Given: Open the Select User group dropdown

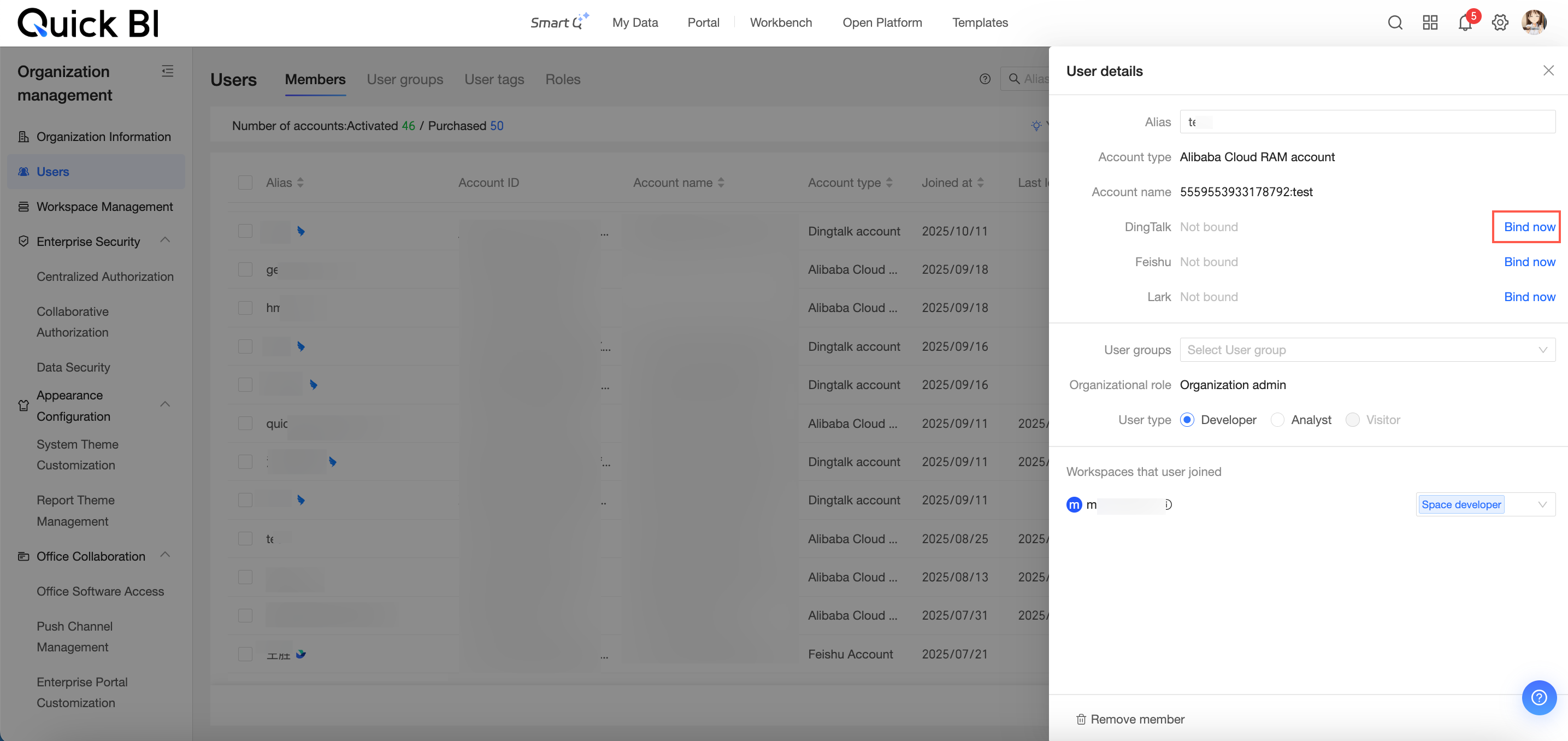Looking at the screenshot, I should [x=1366, y=350].
